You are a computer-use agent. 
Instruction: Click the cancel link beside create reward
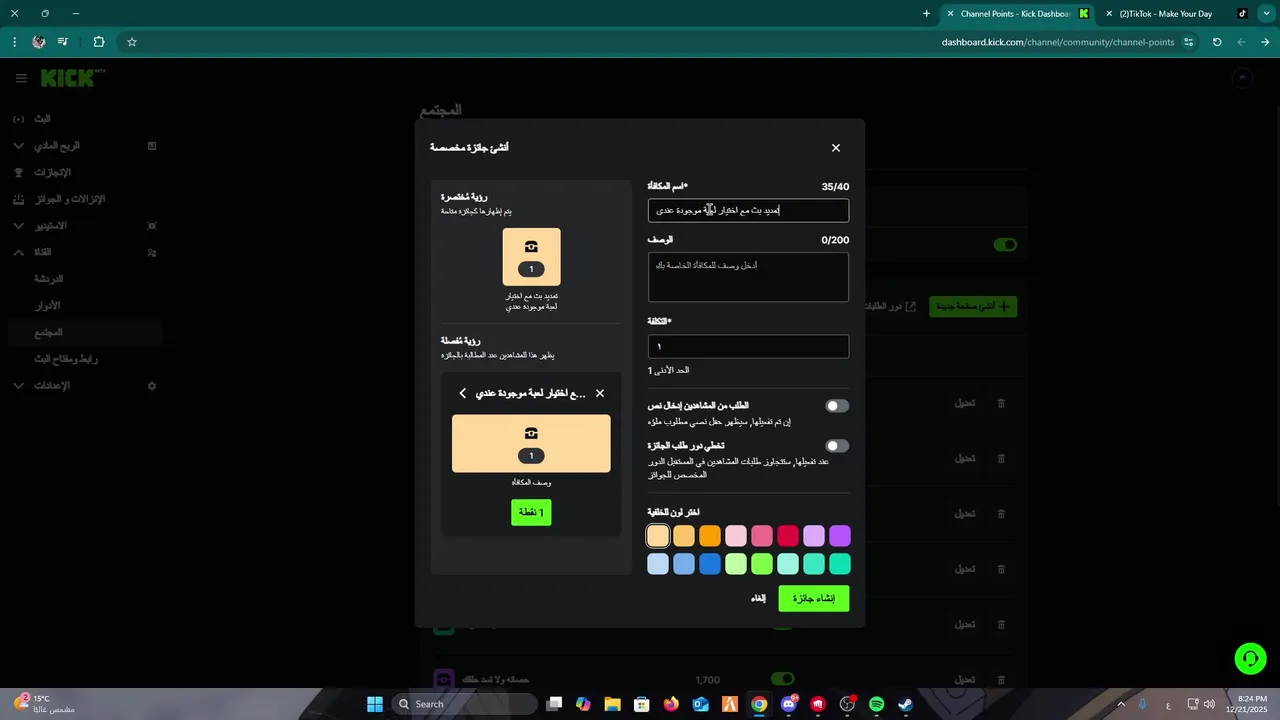[758, 598]
